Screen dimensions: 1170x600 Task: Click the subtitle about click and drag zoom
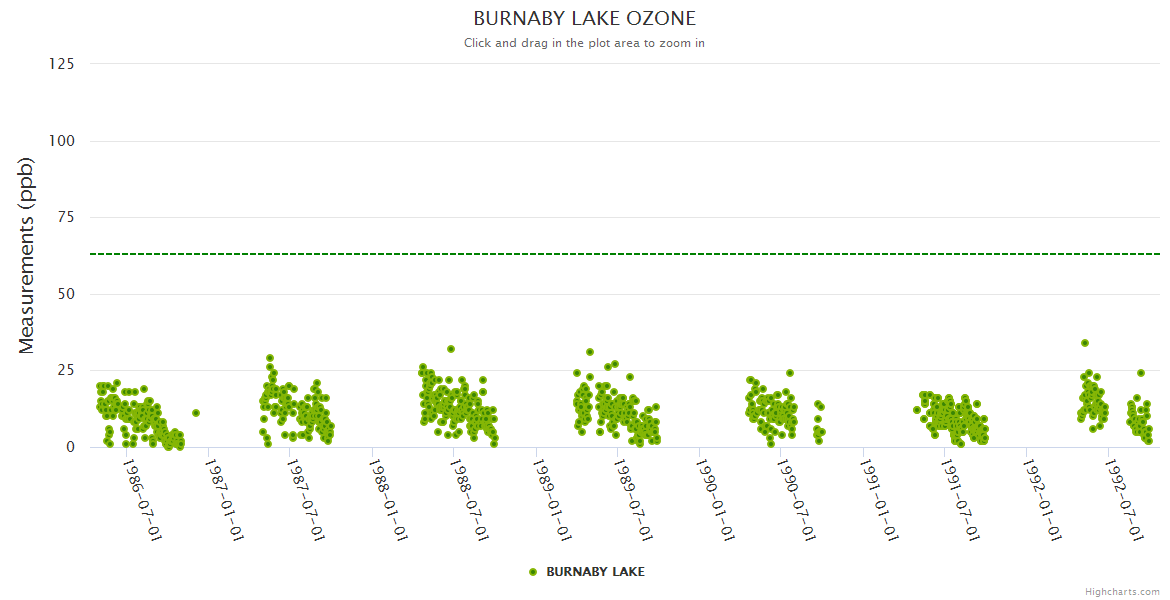(x=584, y=43)
